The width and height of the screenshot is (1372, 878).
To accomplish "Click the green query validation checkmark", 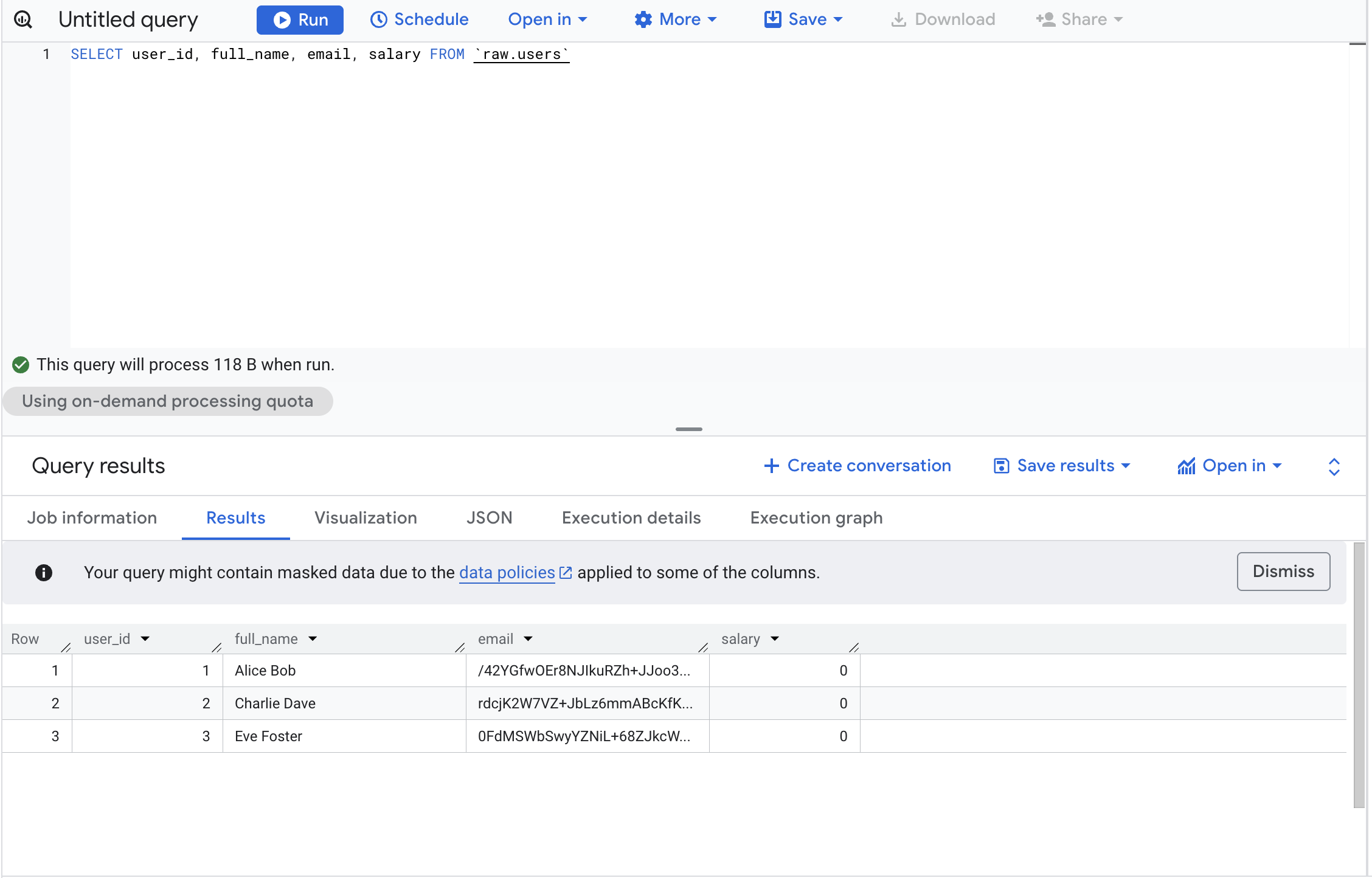I will (x=21, y=365).
